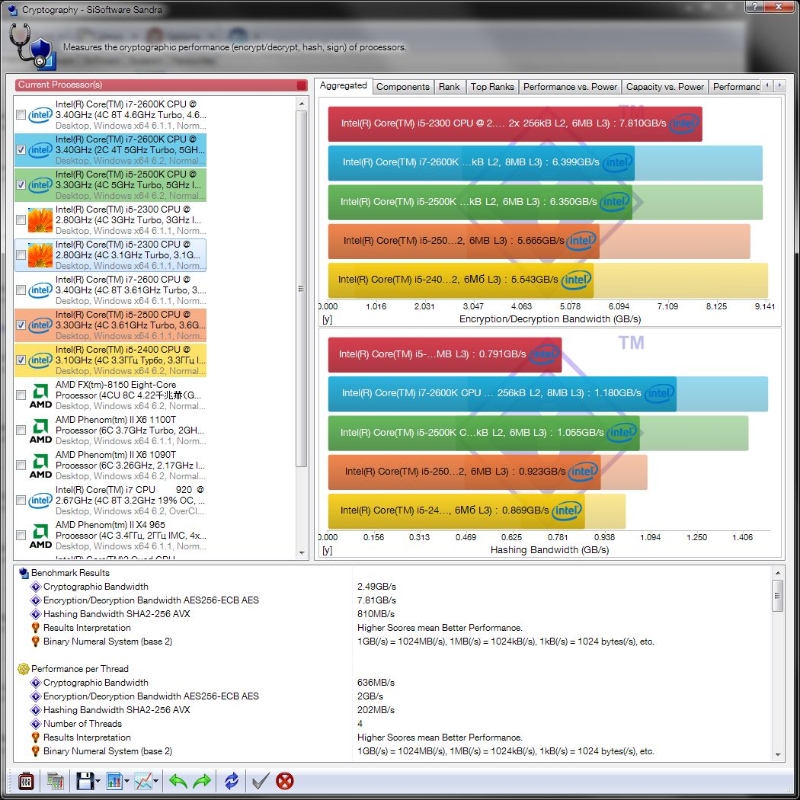Click Intel logo on red i5-2300 encryption bar

point(685,123)
